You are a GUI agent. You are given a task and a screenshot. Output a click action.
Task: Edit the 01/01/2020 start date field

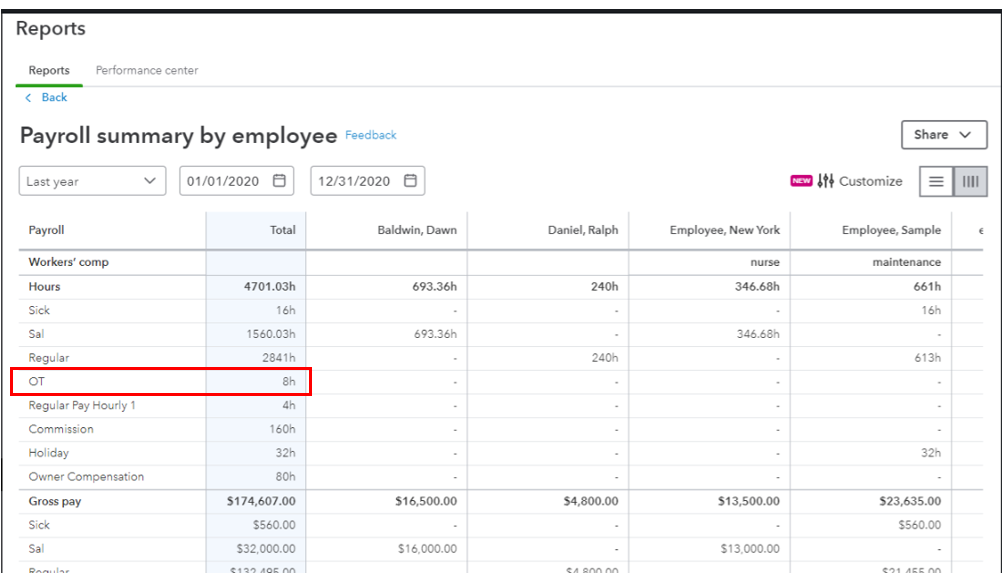(x=223, y=181)
